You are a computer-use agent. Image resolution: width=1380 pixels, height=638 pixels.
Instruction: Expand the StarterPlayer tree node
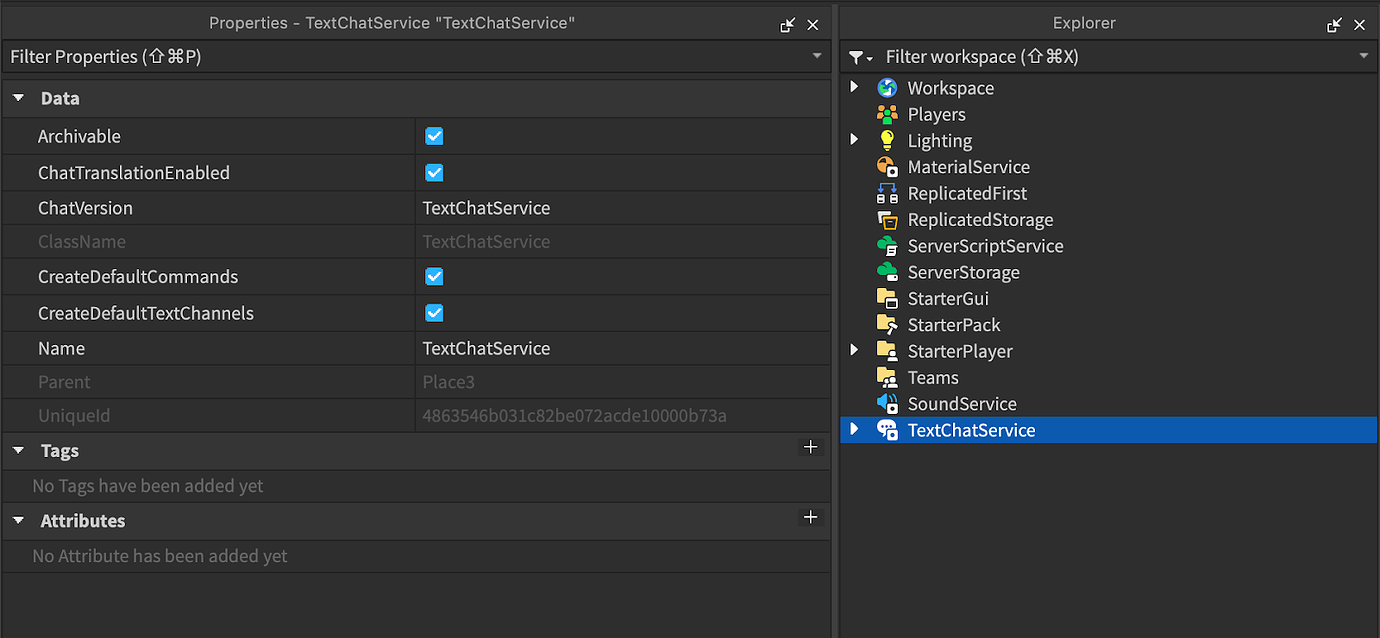click(x=853, y=350)
